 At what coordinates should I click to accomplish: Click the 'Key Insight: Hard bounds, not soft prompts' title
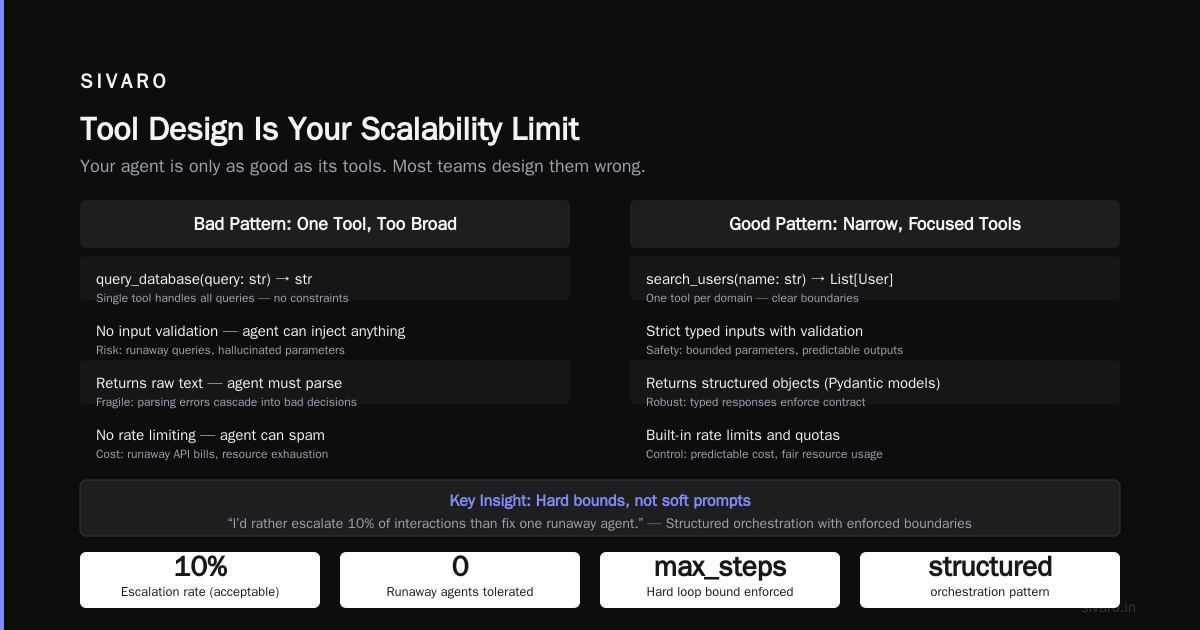[600, 501]
